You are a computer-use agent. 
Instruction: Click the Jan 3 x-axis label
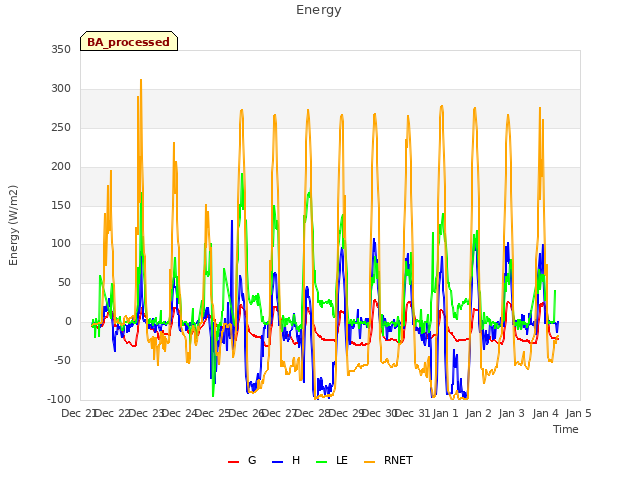click(512, 413)
